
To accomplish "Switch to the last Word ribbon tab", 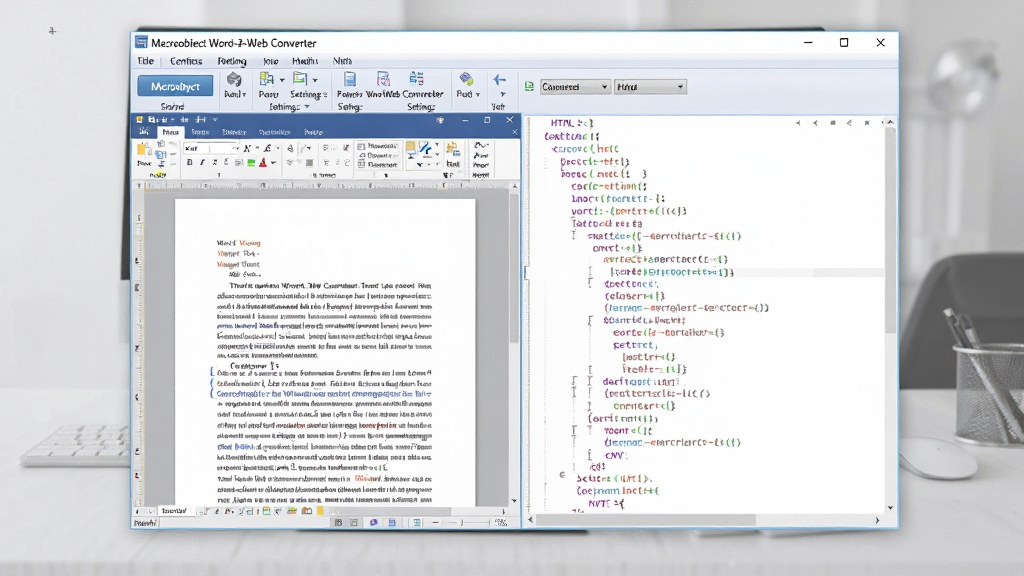I will [313, 132].
